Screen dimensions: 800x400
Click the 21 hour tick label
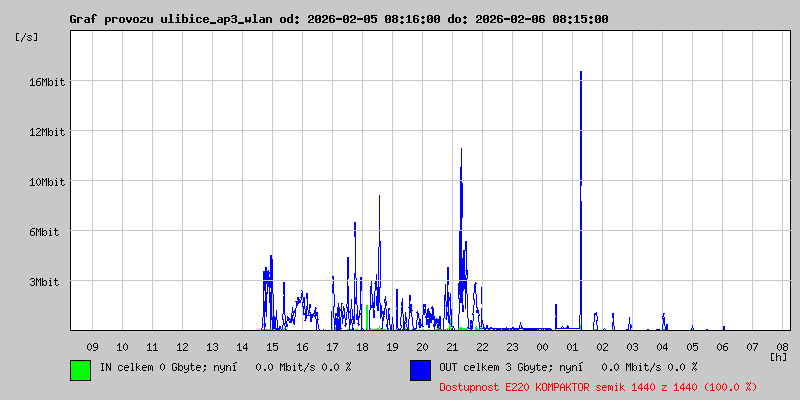click(x=452, y=347)
